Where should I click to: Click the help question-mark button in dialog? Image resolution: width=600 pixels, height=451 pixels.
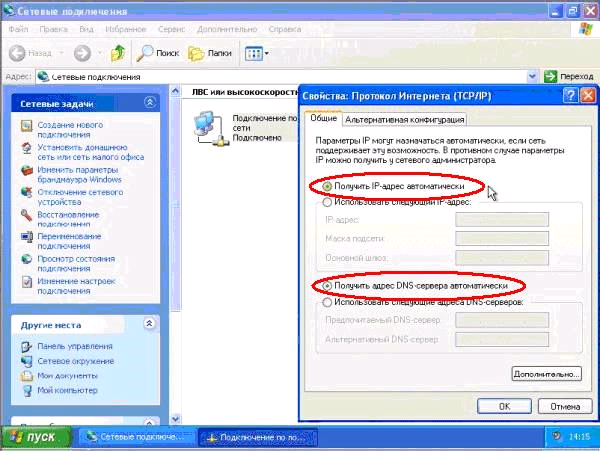(570, 95)
